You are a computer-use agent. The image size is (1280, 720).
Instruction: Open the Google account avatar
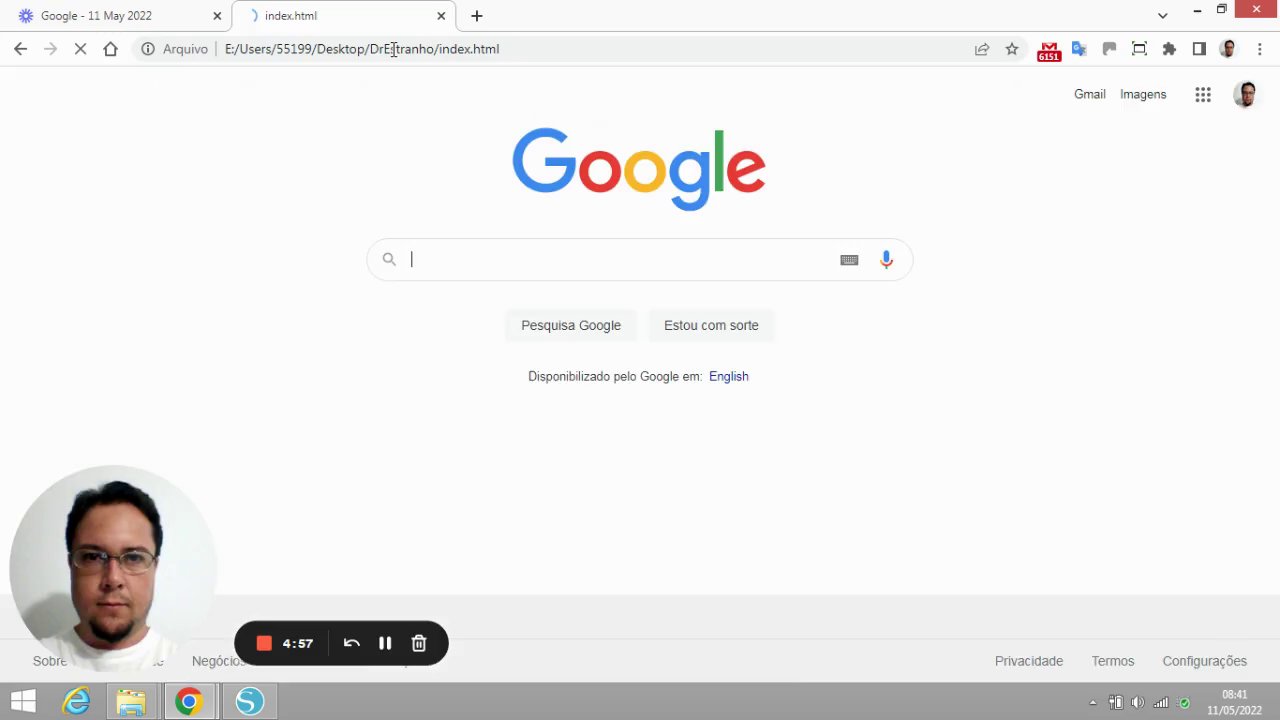1245,94
